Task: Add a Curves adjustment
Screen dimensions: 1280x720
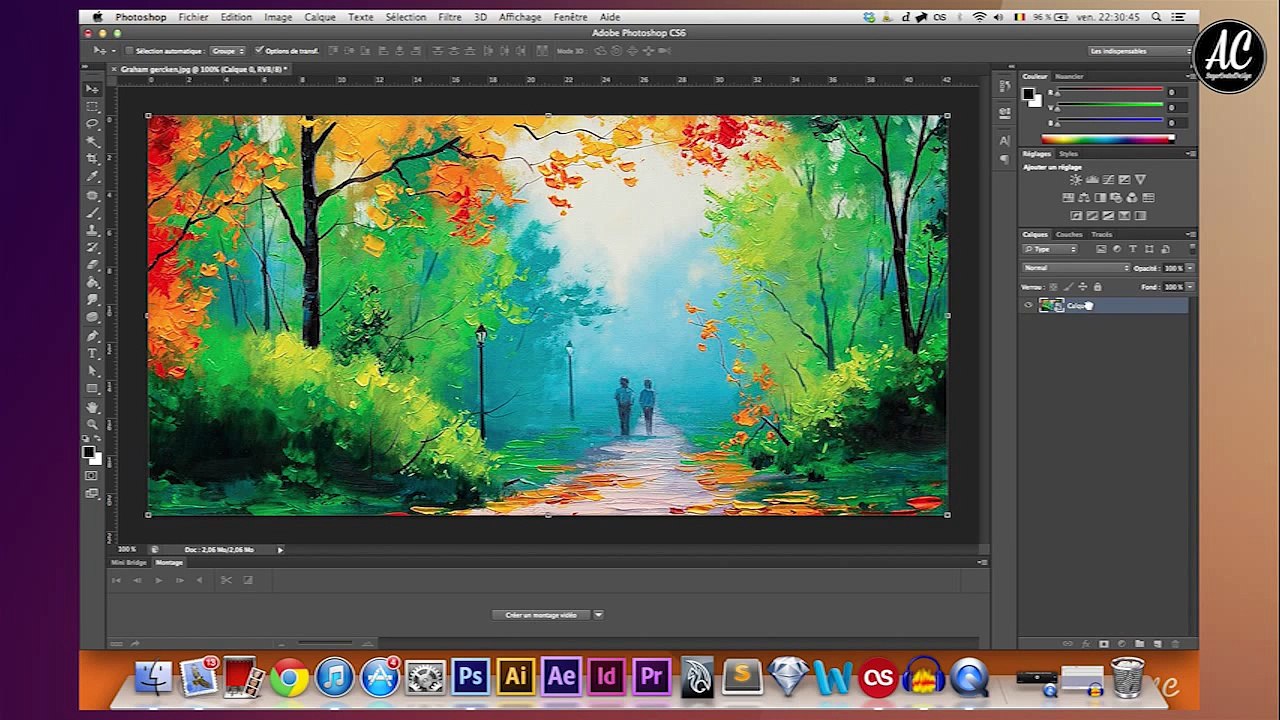Action: point(1108,180)
